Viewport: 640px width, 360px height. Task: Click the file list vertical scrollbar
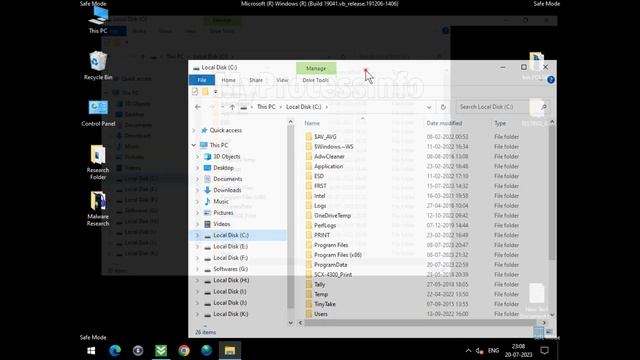[552, 192]
